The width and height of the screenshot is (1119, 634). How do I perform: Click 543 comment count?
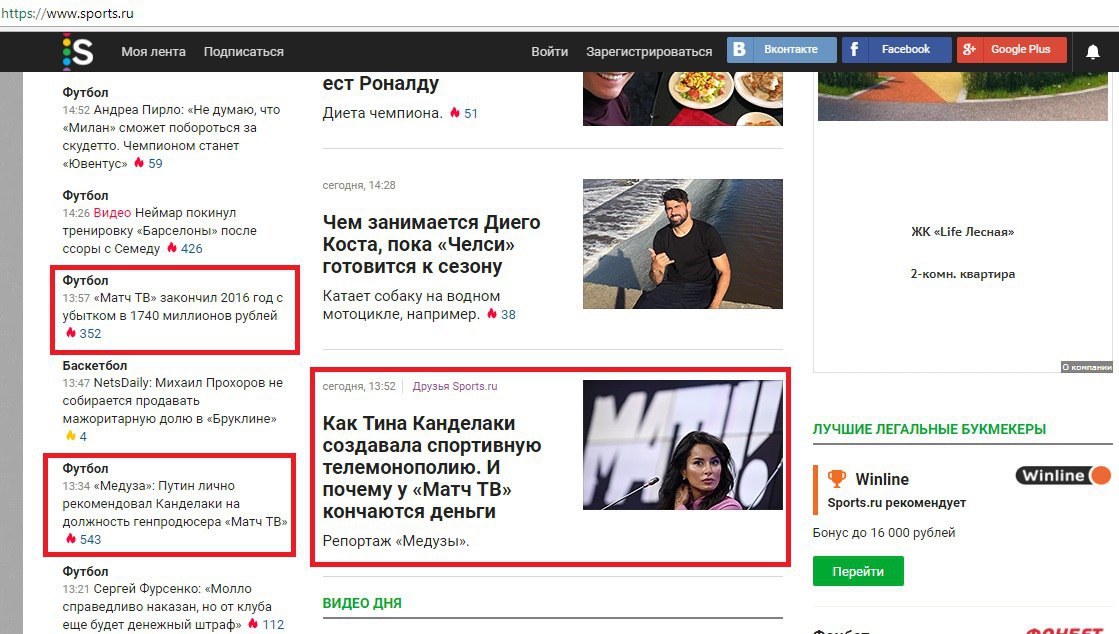[90, 539]
